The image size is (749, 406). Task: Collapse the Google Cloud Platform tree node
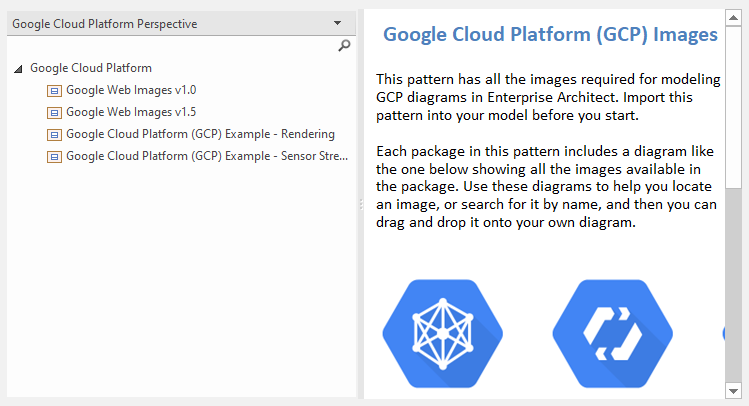[x=19, y=69]
